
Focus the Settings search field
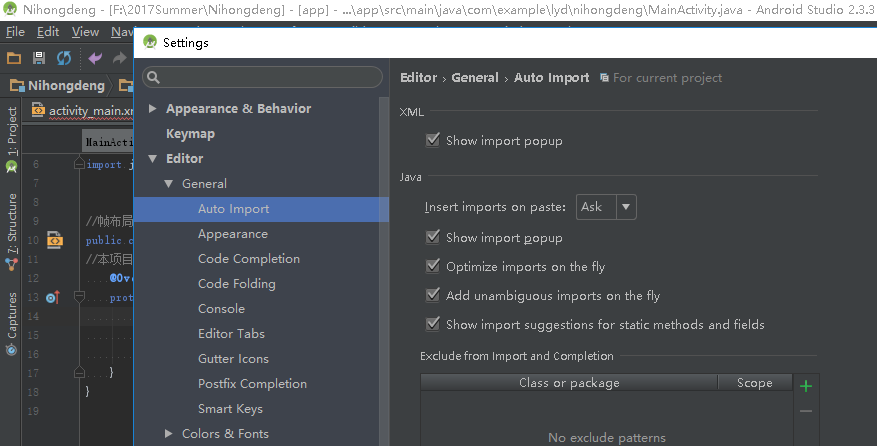coord(262,77)
